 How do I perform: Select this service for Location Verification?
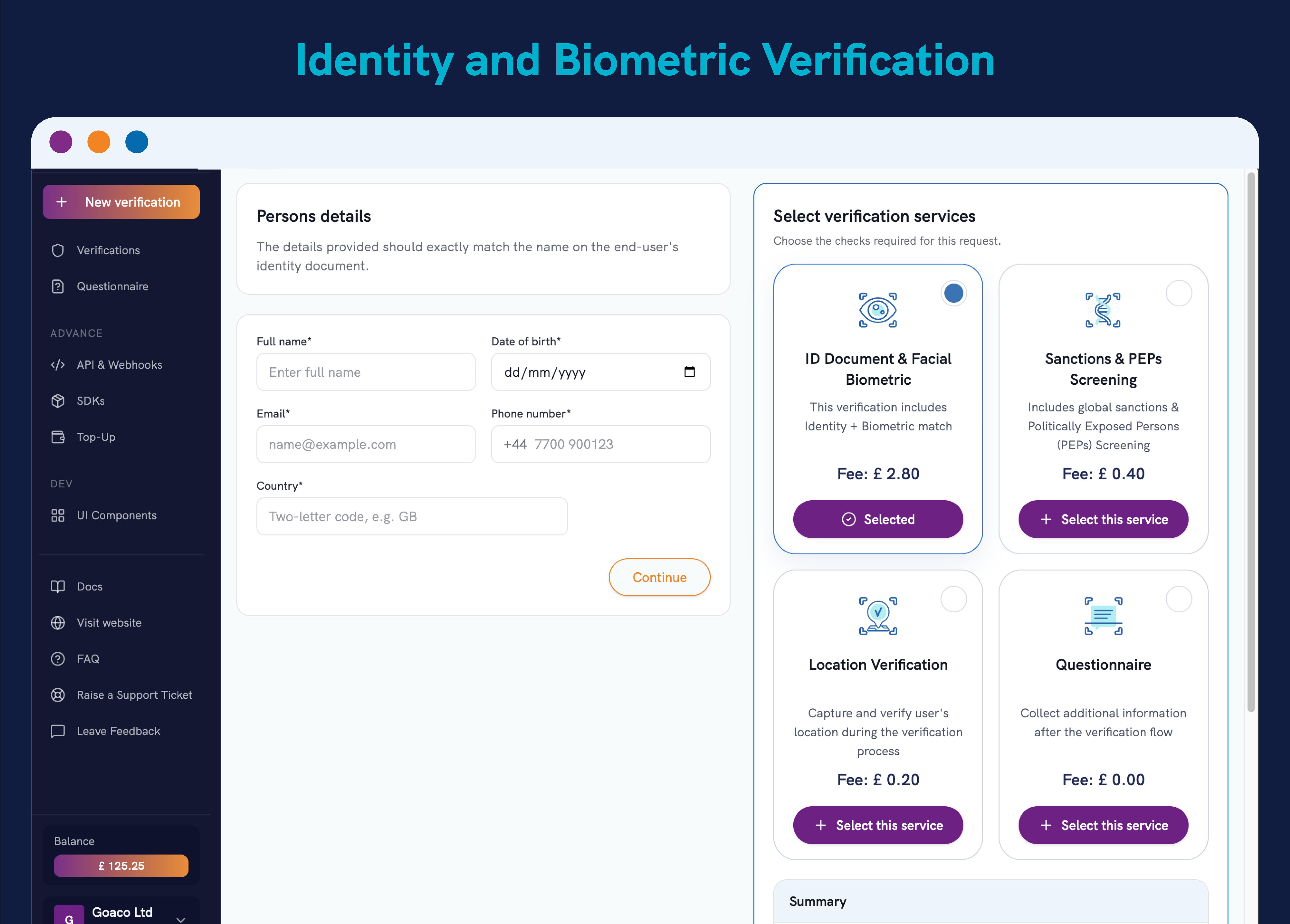[878, 825]
